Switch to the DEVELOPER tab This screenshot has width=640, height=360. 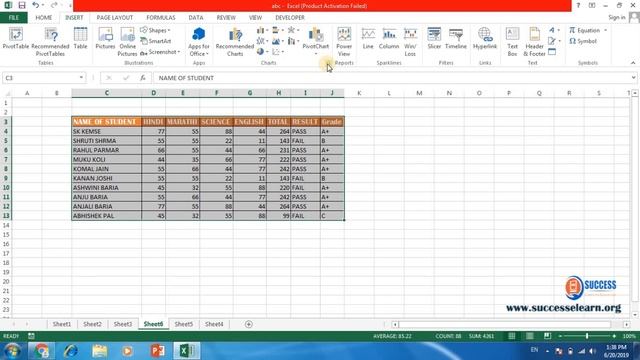coord(290,18)
